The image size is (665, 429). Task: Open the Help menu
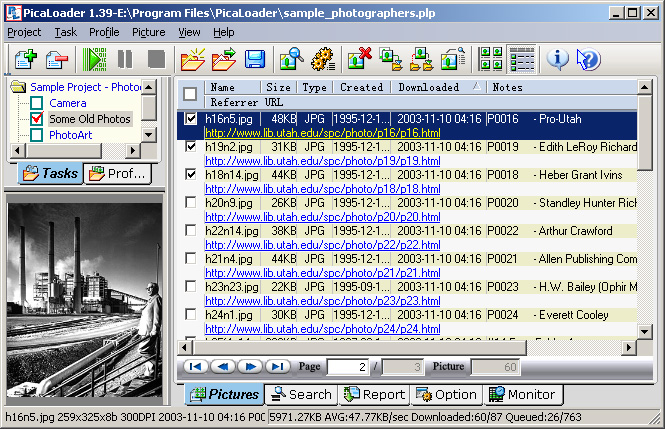click(224, 32)
